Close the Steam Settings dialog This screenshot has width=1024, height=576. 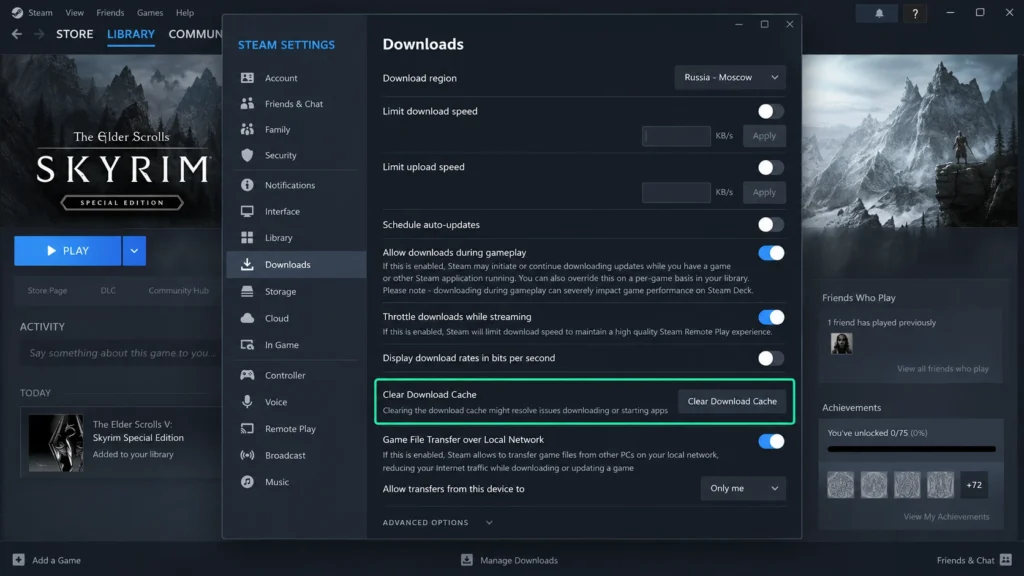pyautogui.click(x=790, y=24)
